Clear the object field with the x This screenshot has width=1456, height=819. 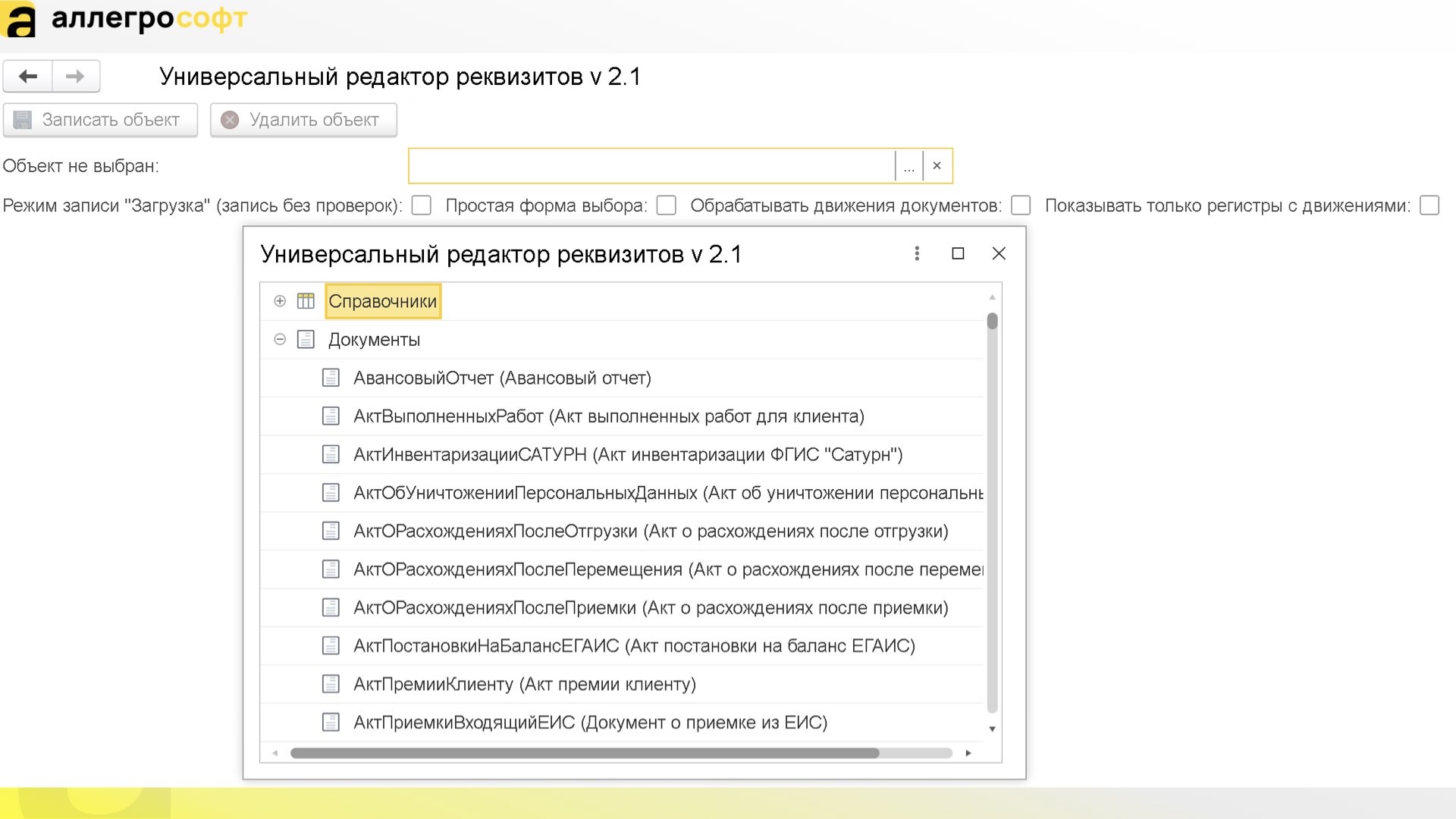(937, 166)
